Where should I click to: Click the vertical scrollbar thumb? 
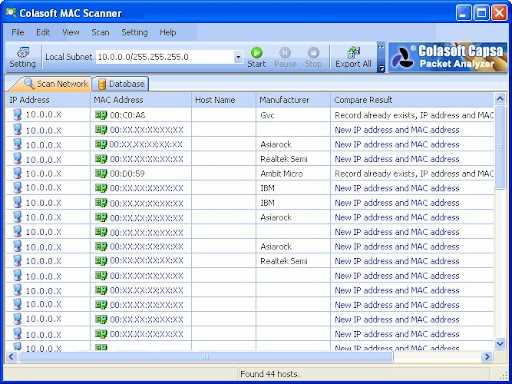(x=500, y=148)
